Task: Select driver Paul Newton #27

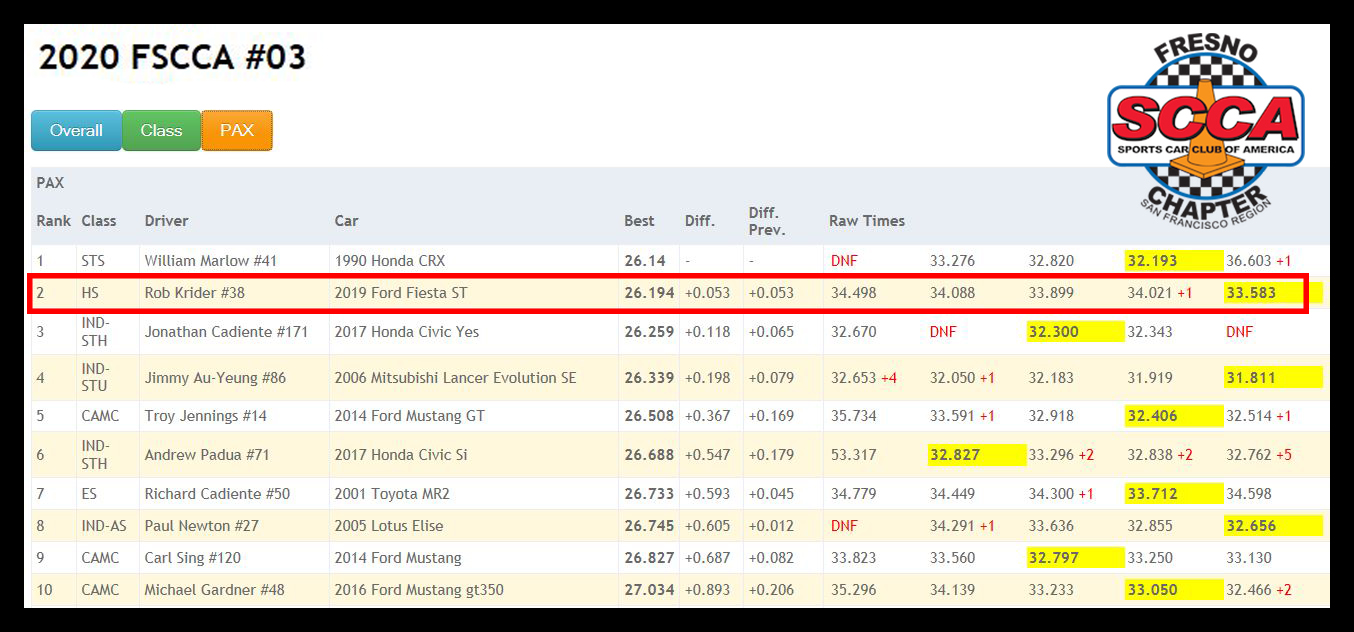Action: click(203, 525)
